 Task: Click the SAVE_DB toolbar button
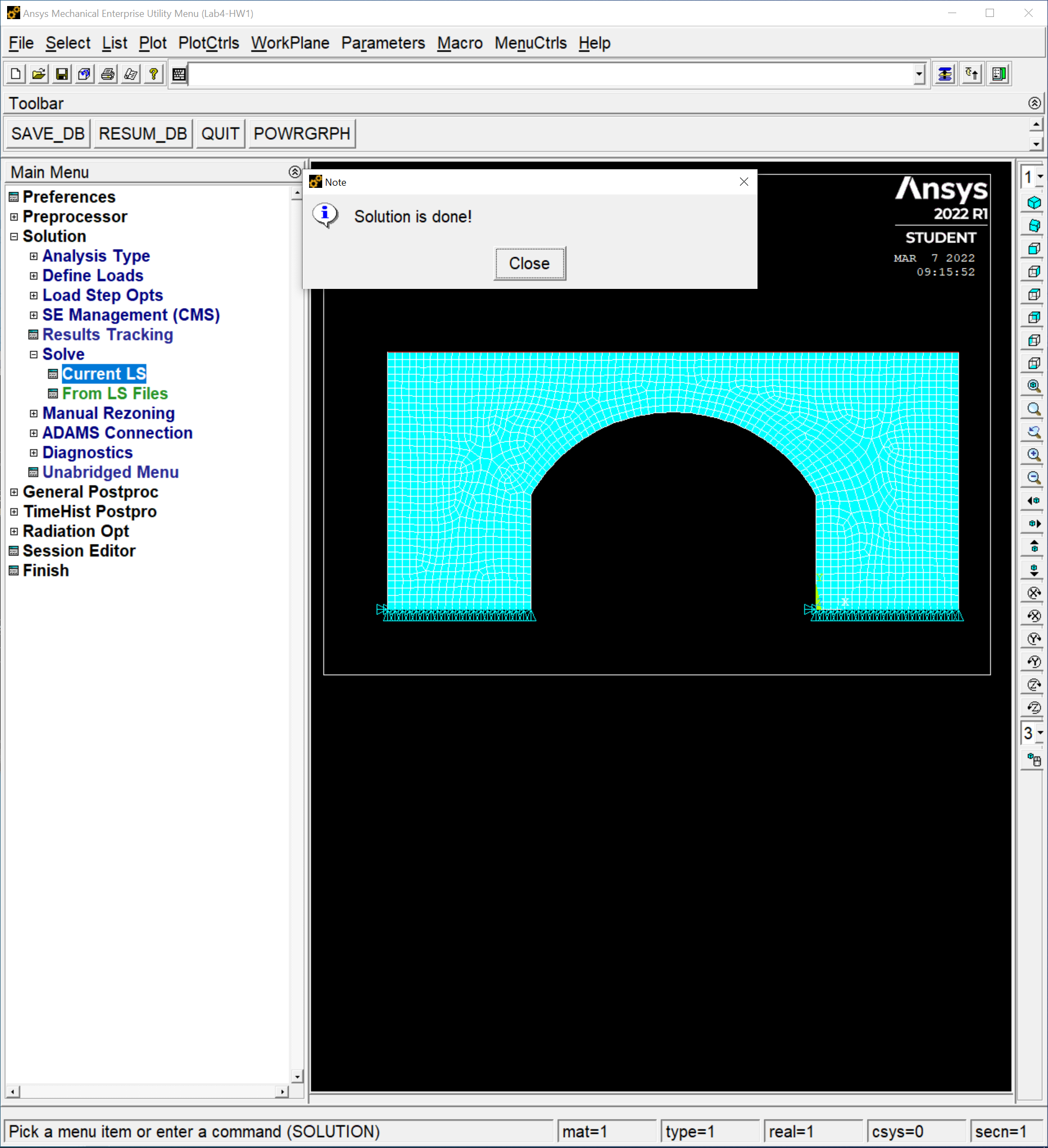48,134
